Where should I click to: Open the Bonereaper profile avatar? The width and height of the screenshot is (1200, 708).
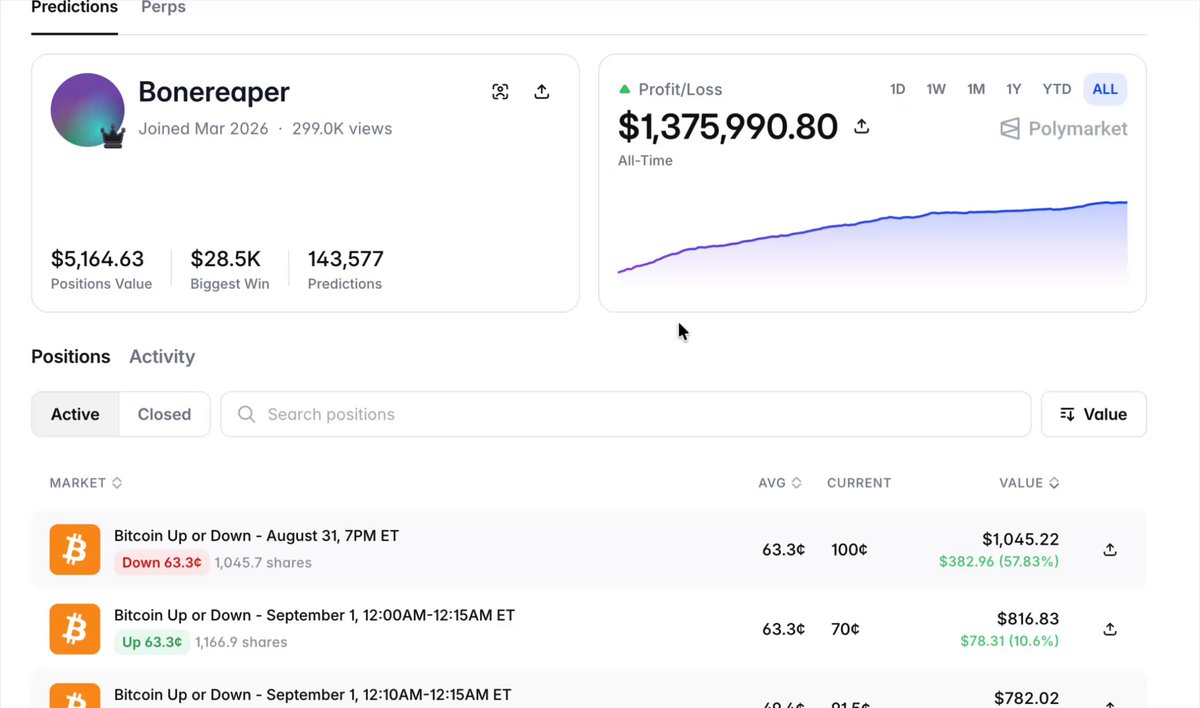88,110
